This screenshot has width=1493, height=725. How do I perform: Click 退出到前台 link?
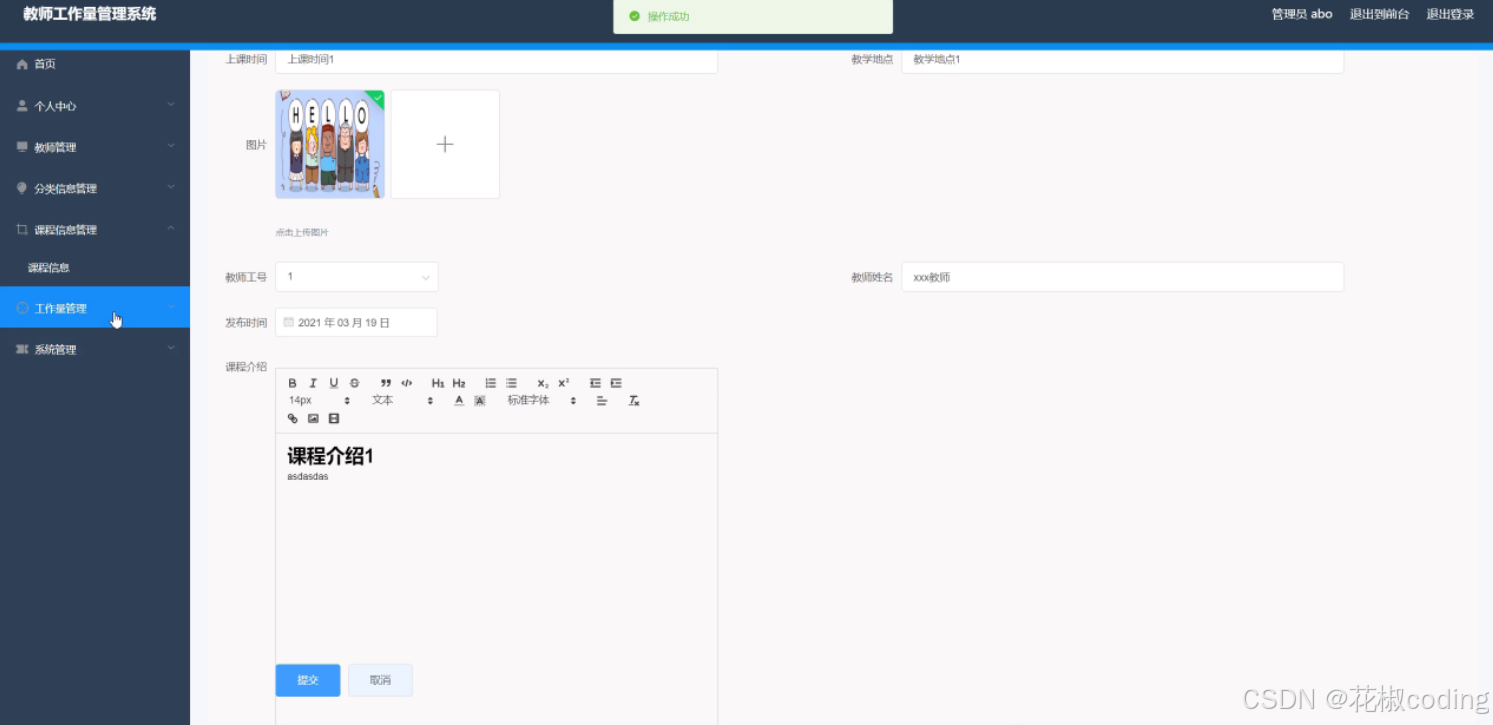coord(1379,14)
